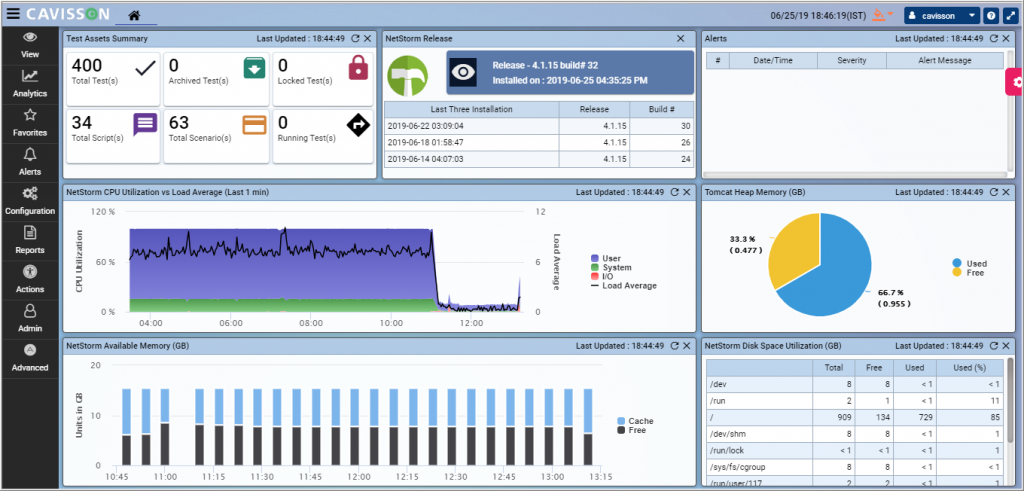
Task: Select the 2019-06-22 03:09:04 installation row
Action: 539,126
